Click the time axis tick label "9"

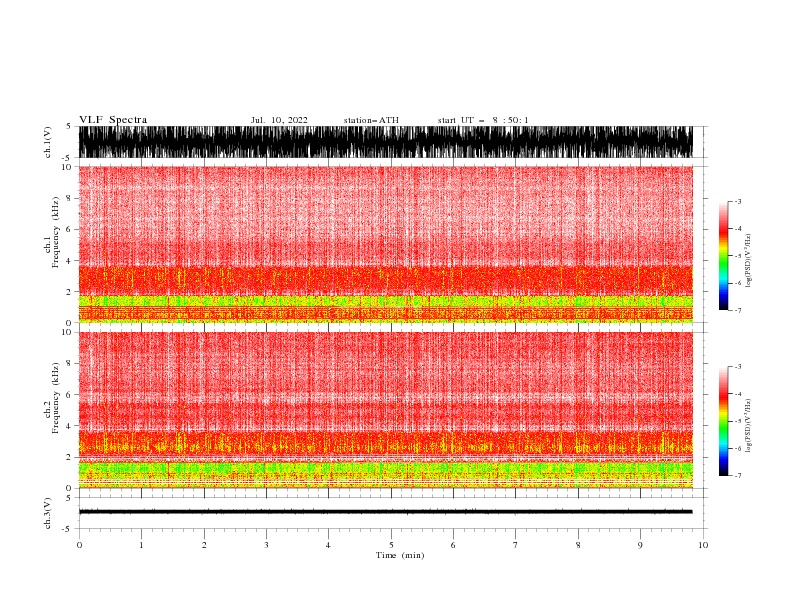click(640, 545)
